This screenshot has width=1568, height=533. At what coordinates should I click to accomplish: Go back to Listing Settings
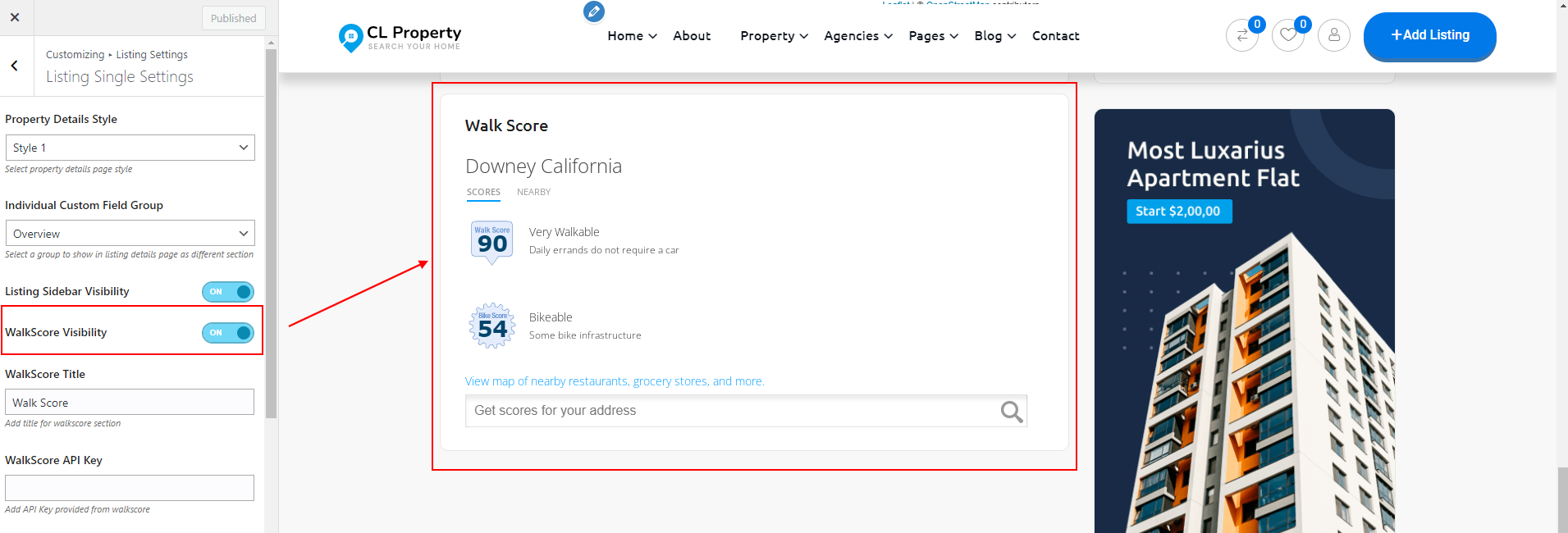coord(15,66)
